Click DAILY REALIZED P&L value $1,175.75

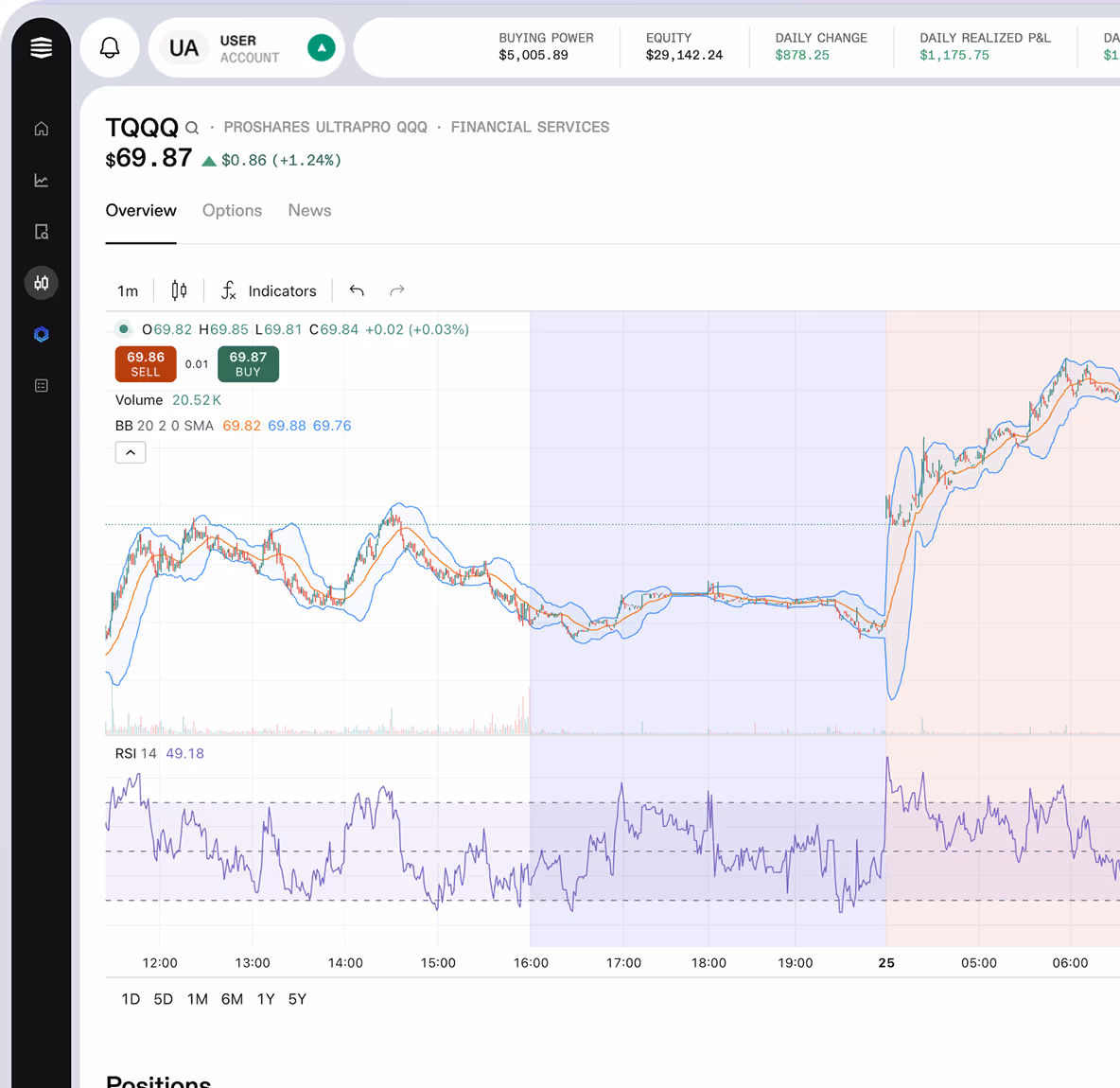pos(954,56)
